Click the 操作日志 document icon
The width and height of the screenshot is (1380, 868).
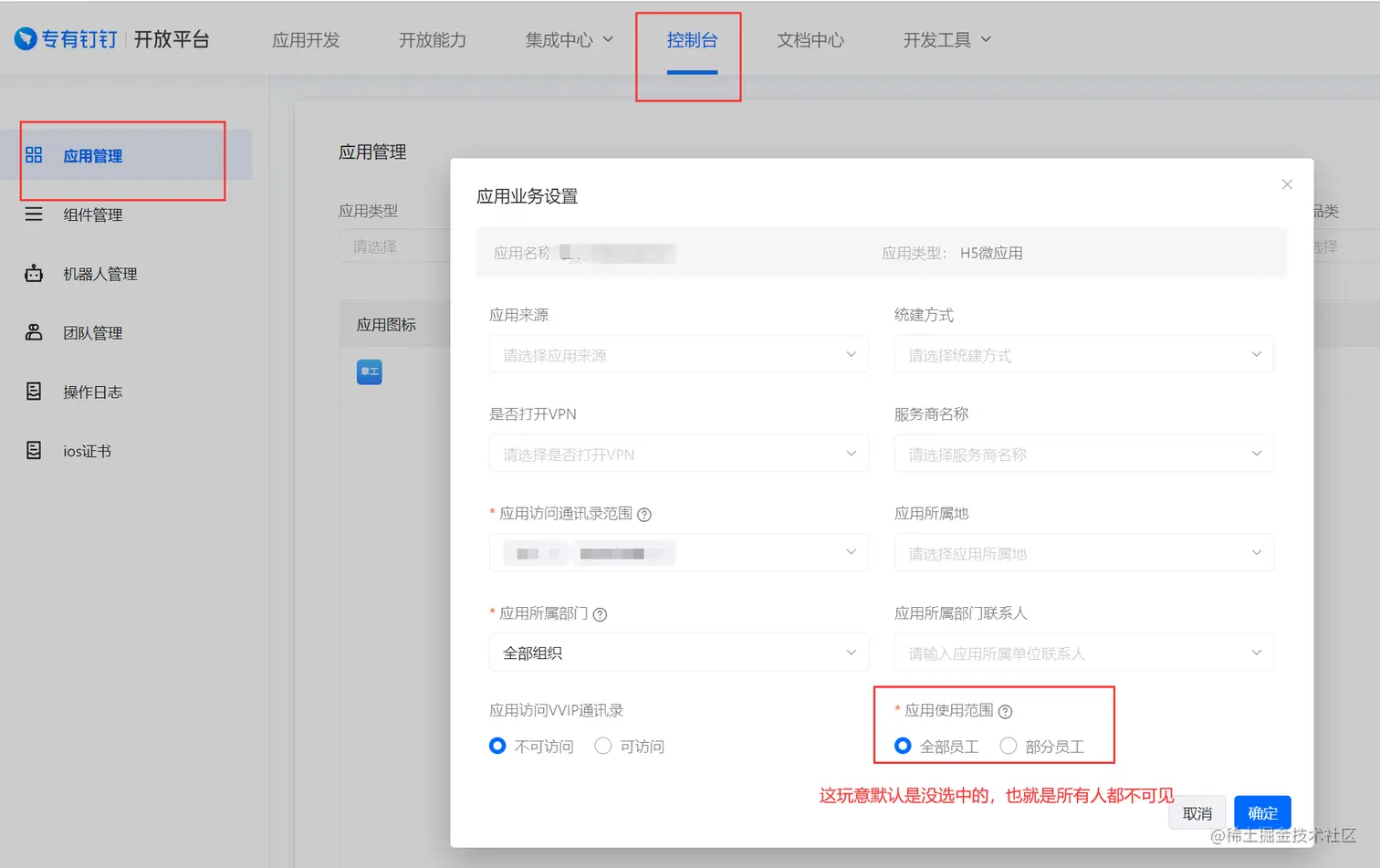(x=34, y=392)
